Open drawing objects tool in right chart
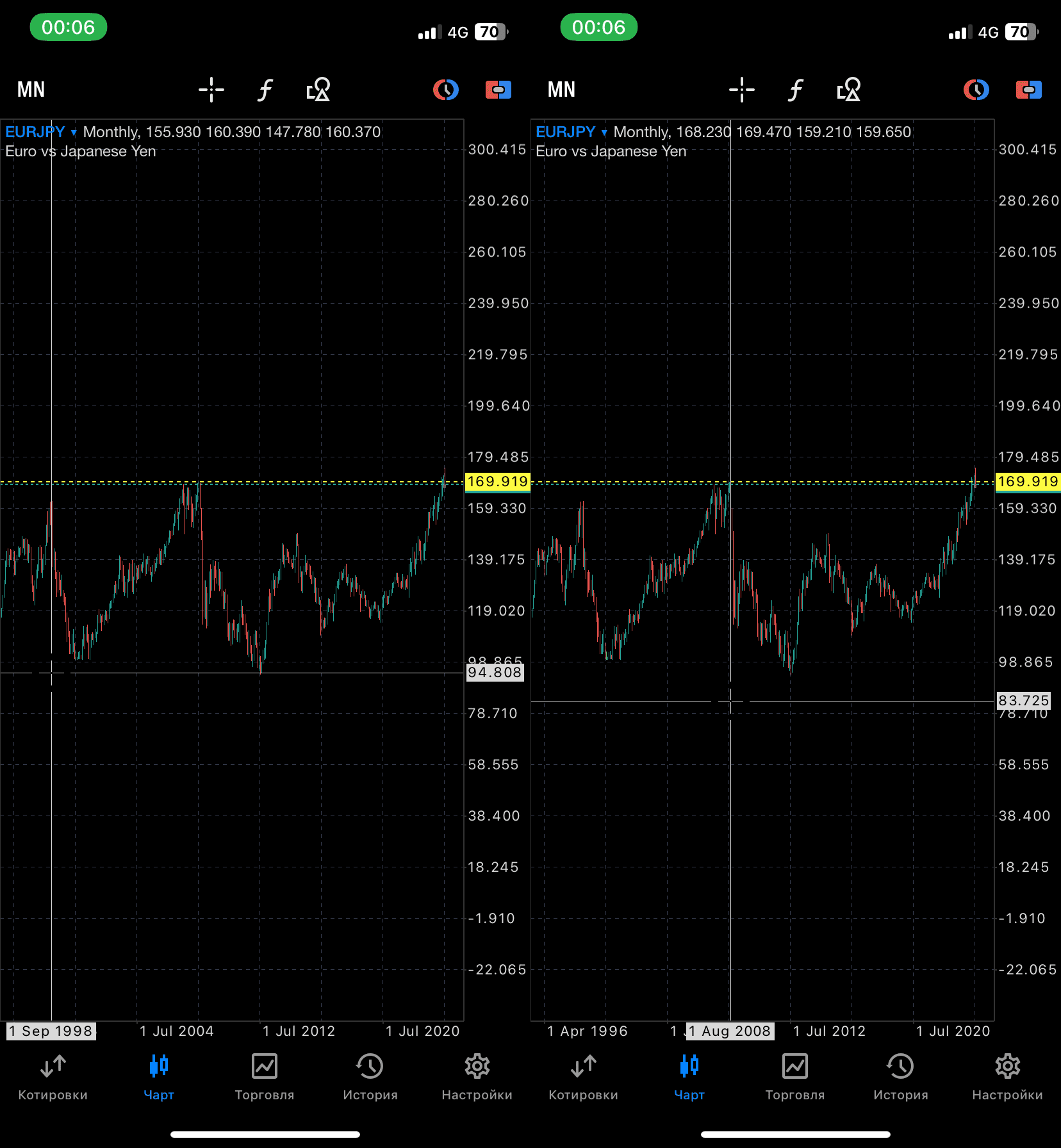This screenshot has width=1061, height=1148. click(x=849, y=90)
